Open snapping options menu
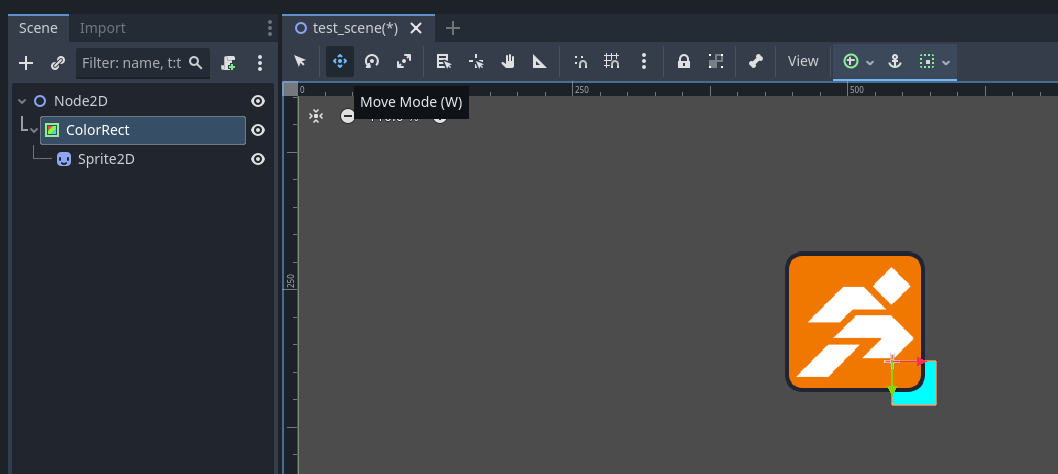1058x474 pixels. click(x=644, y=61)
